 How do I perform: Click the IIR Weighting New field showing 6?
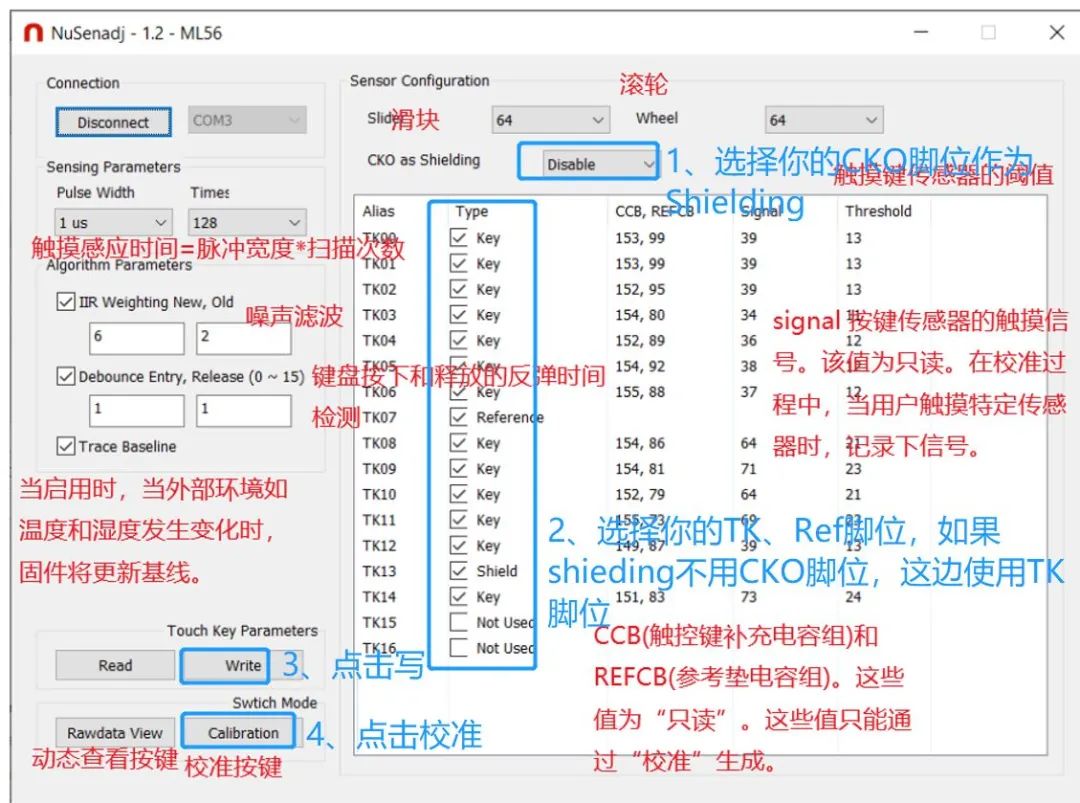point(137,338)
